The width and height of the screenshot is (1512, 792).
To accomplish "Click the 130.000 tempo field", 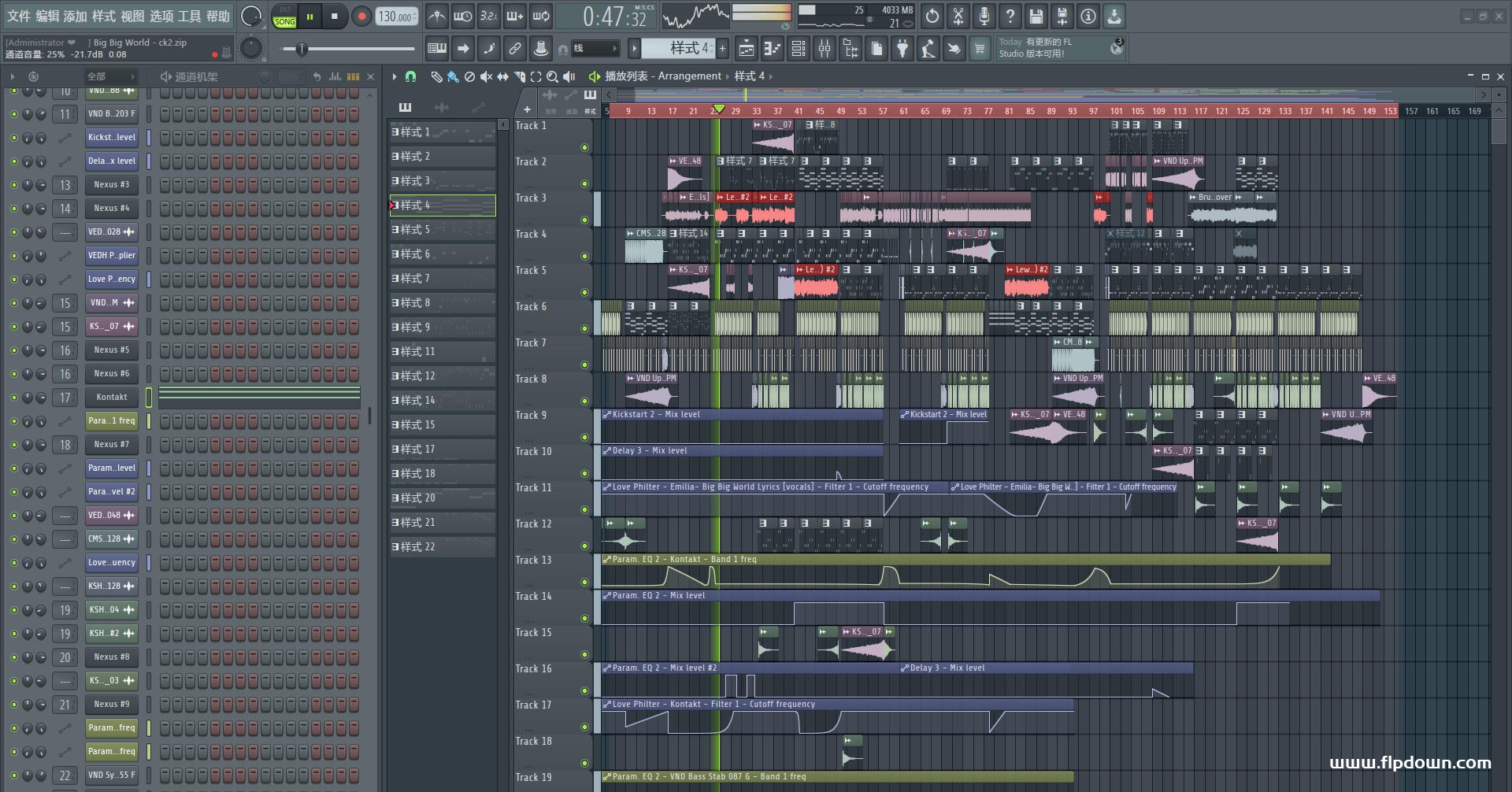I will click(396, 17).
